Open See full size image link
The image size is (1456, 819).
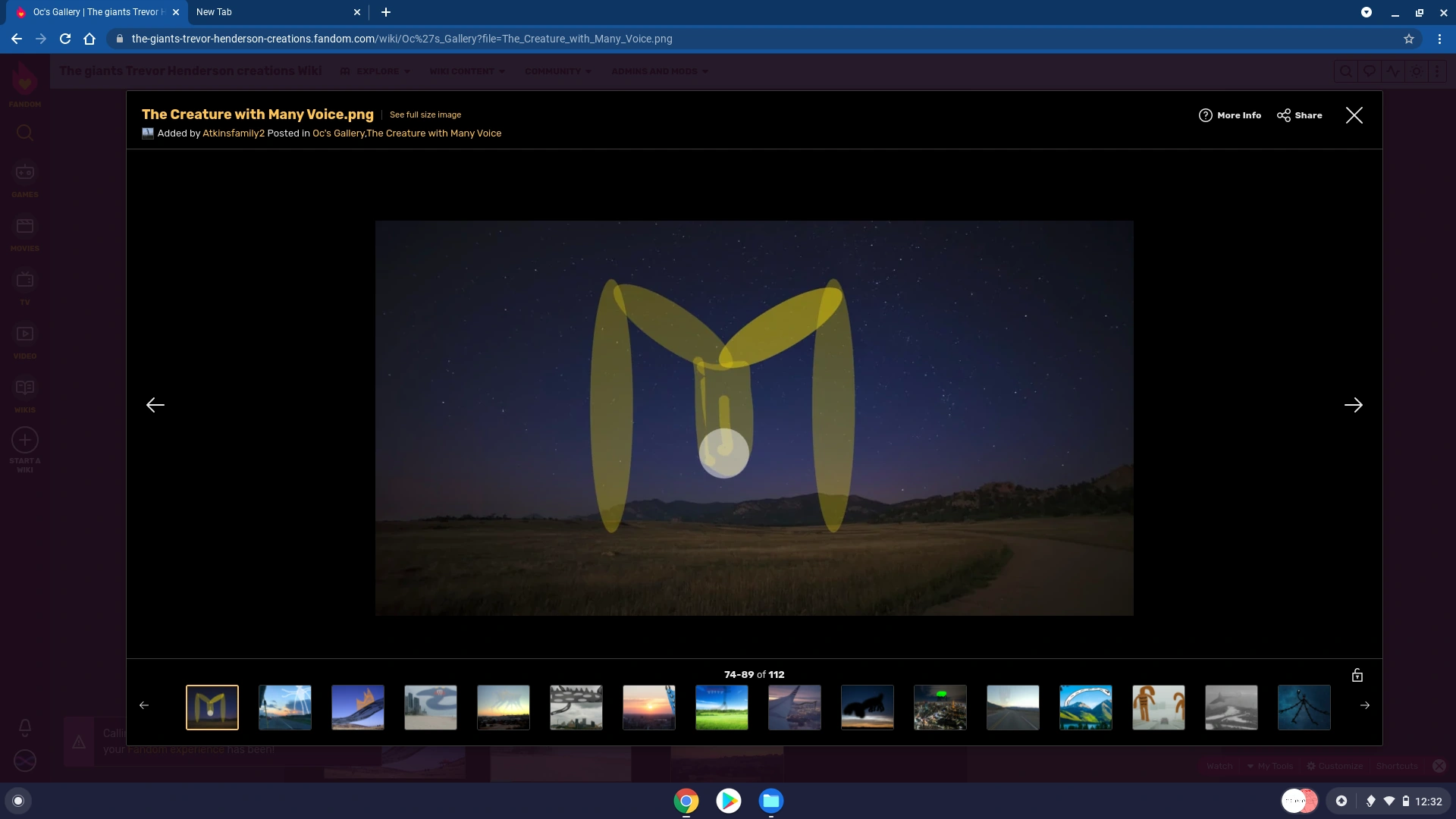click(425, 115)
